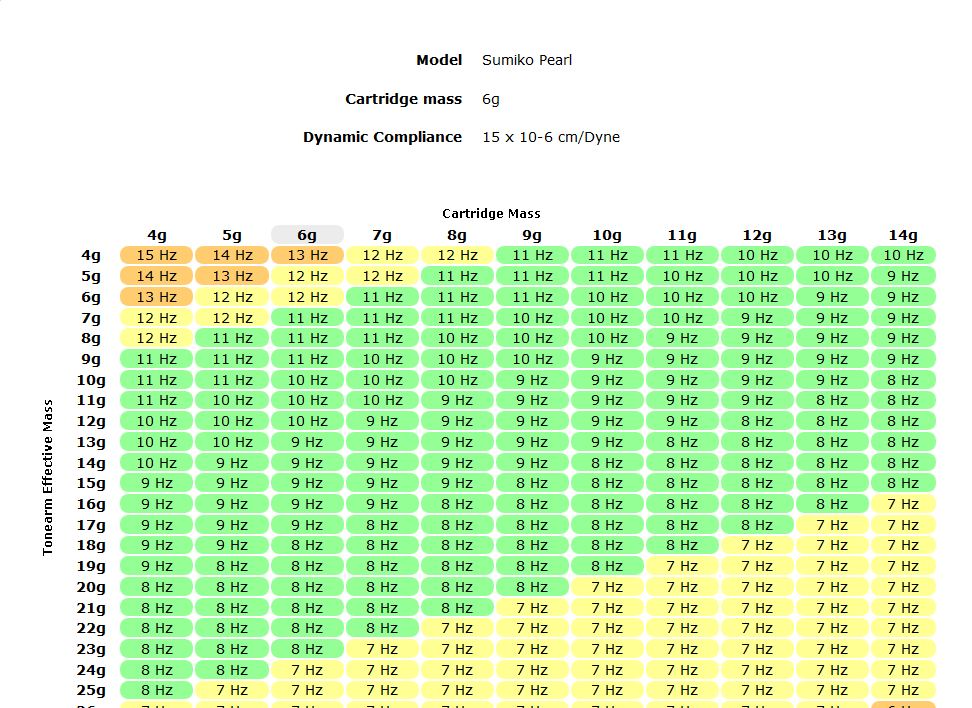Select the 10g tonearm effective mass row label

91,380
